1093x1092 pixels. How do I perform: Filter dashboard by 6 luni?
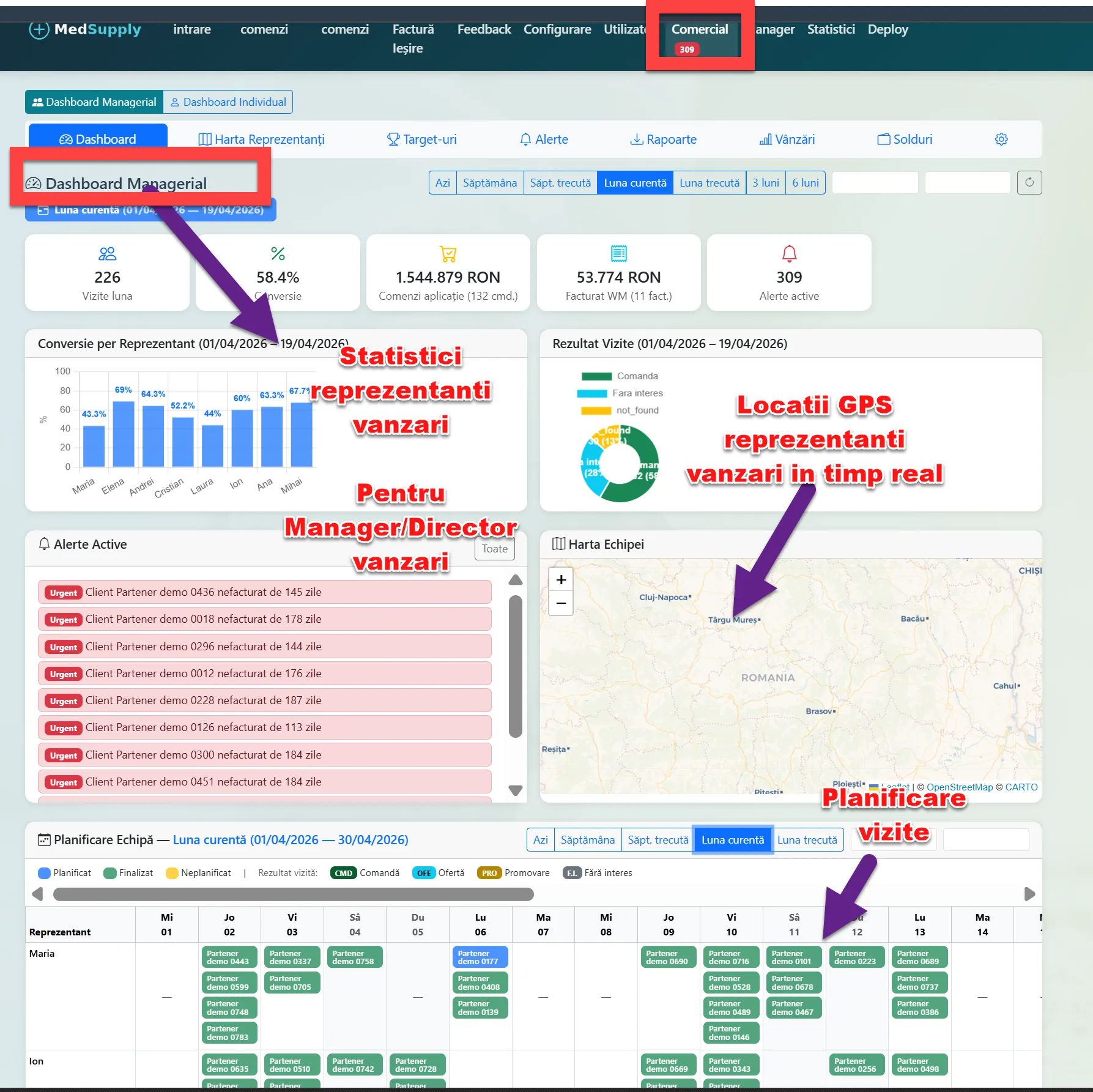point(806,183)
